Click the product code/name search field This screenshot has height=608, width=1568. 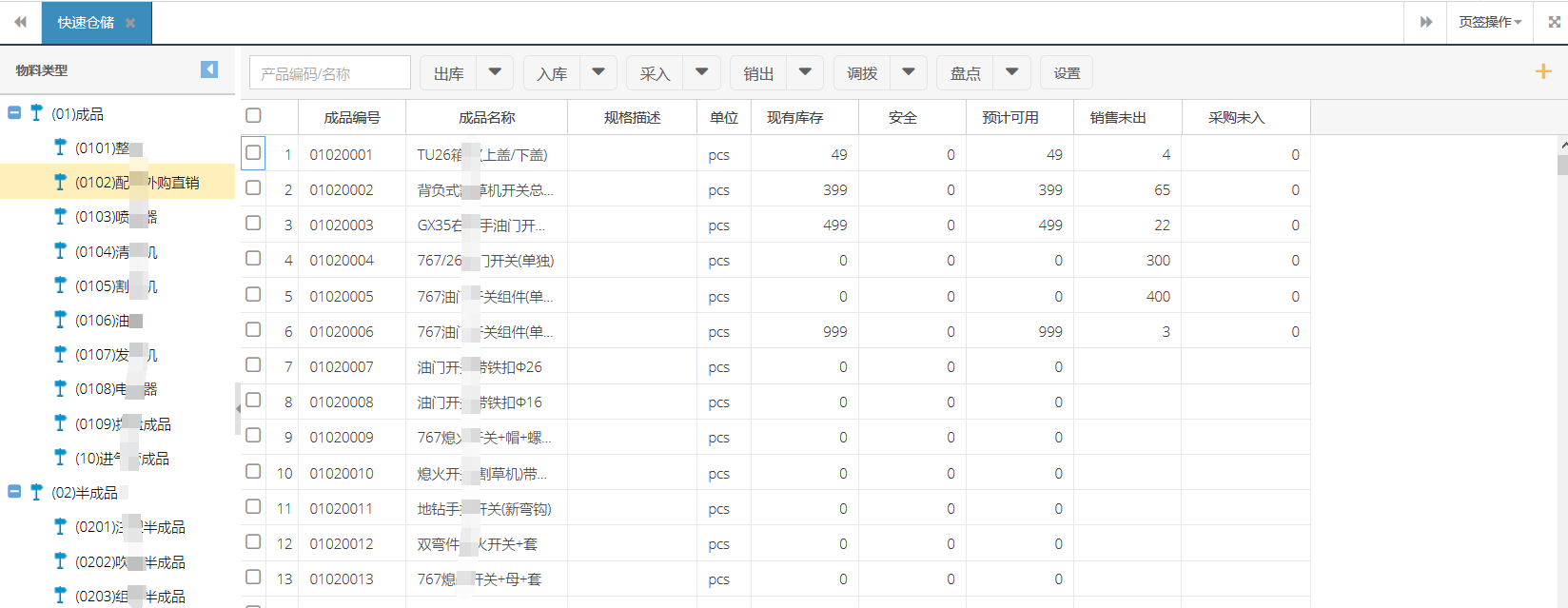329,73
